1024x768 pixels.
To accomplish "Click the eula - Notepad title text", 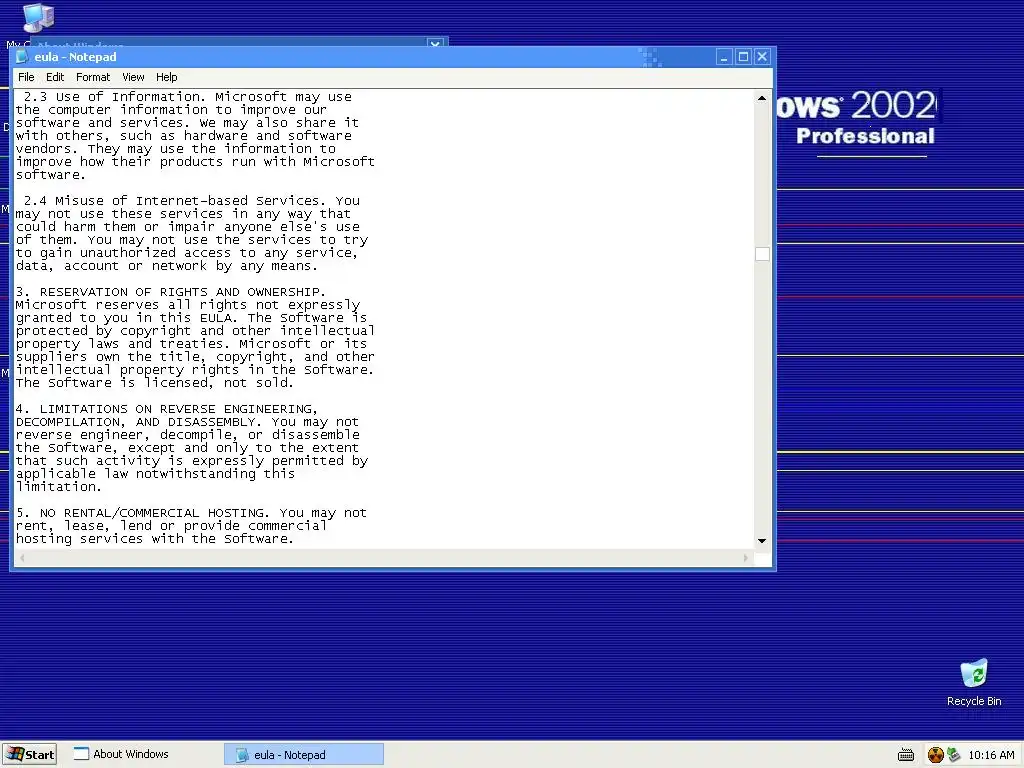I will tap(75, 57).
